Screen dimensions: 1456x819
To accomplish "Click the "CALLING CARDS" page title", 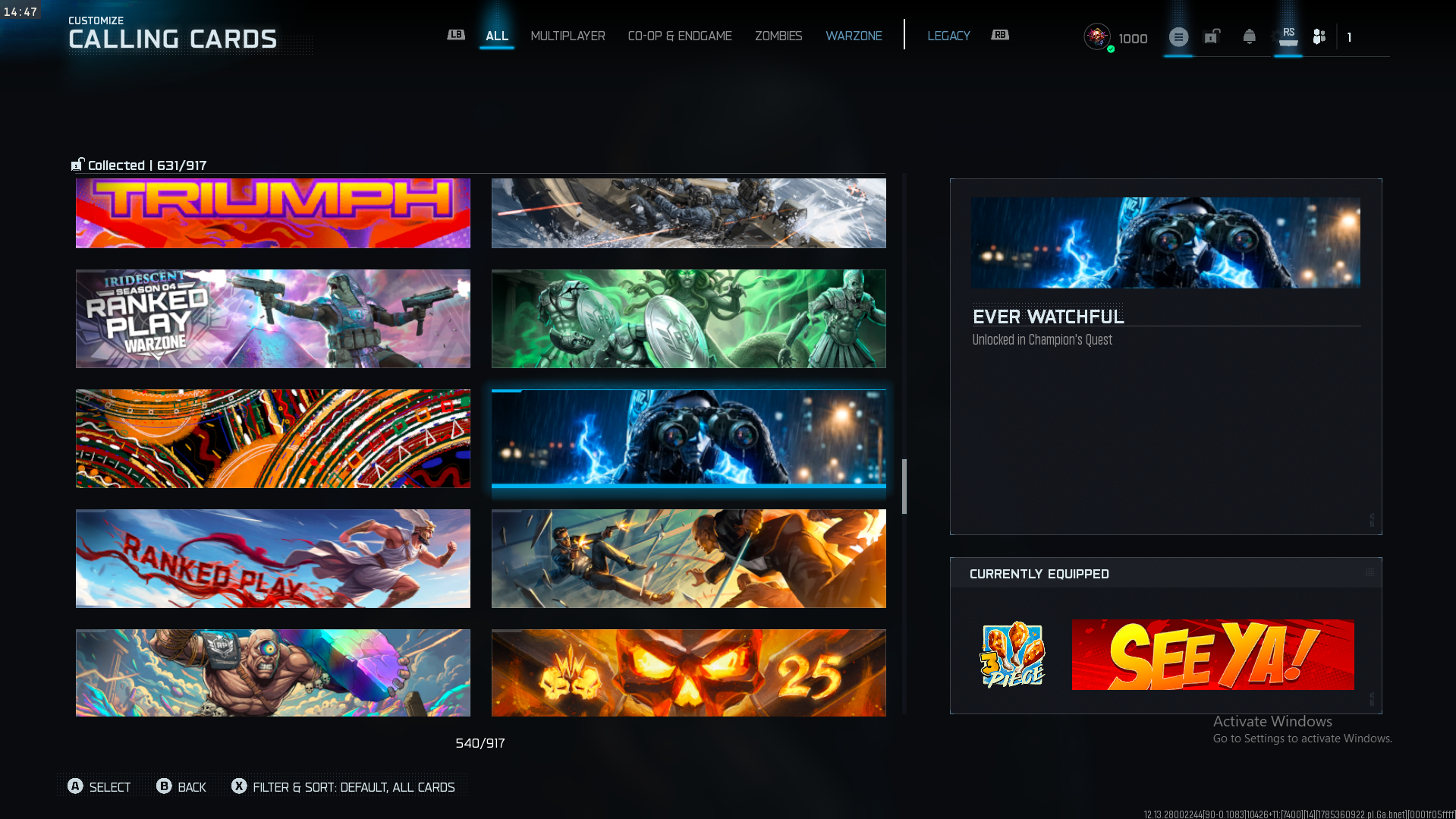I will click(173, 39).
